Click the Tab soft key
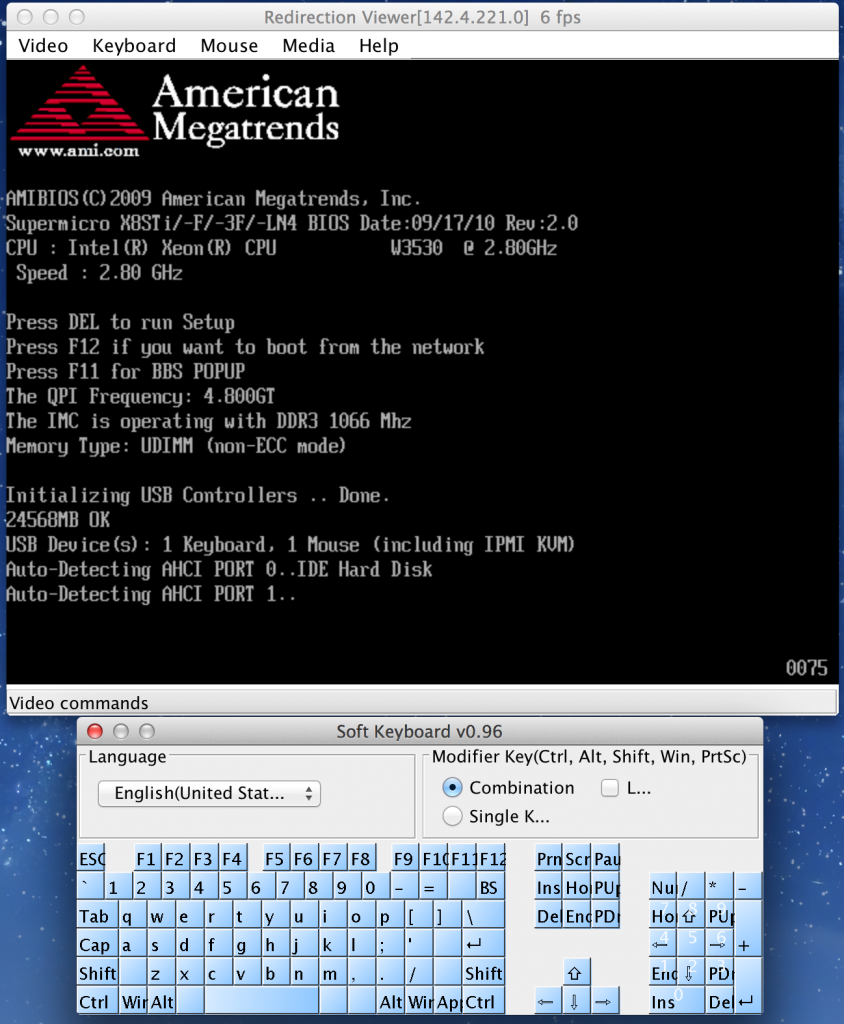844x1024 pixels. (x=98, y=916)
